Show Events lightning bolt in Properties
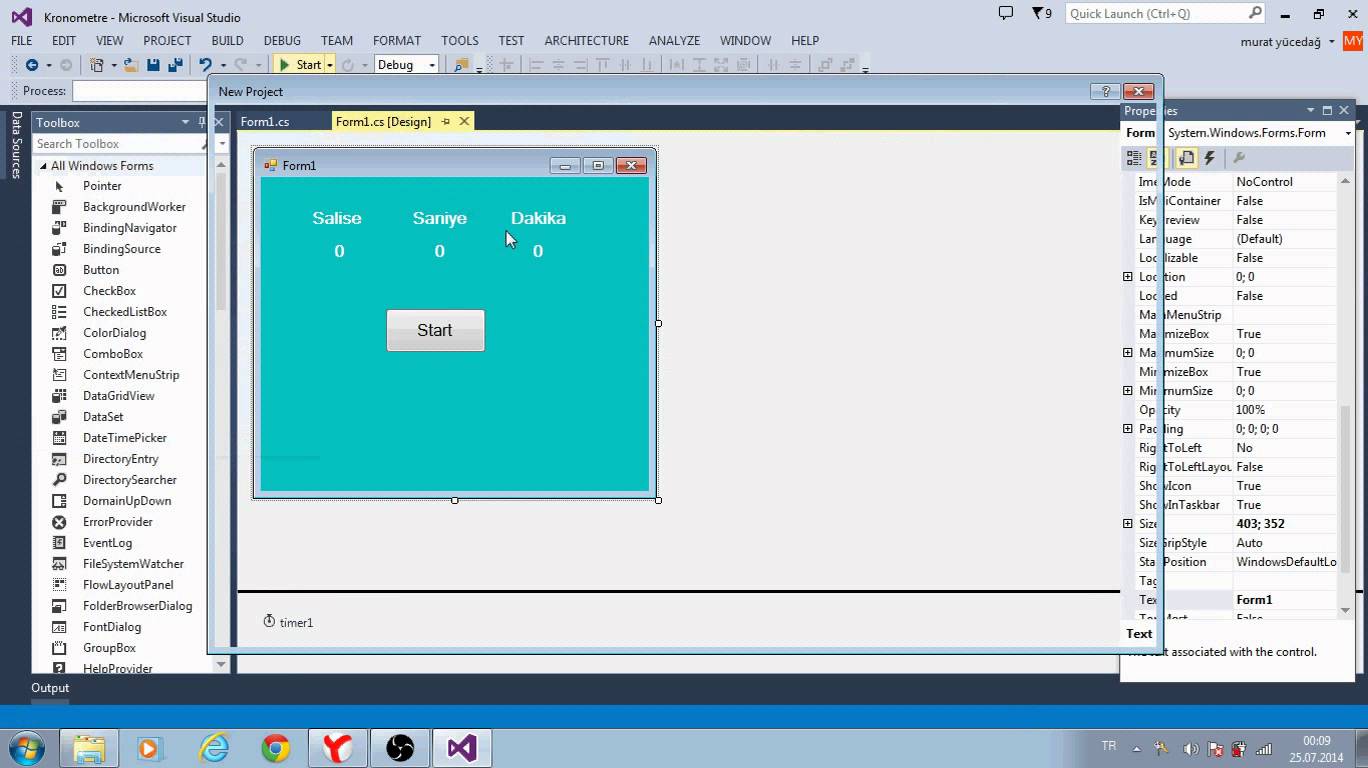Screen dimensions: 1368x768 pos(1209,158)
